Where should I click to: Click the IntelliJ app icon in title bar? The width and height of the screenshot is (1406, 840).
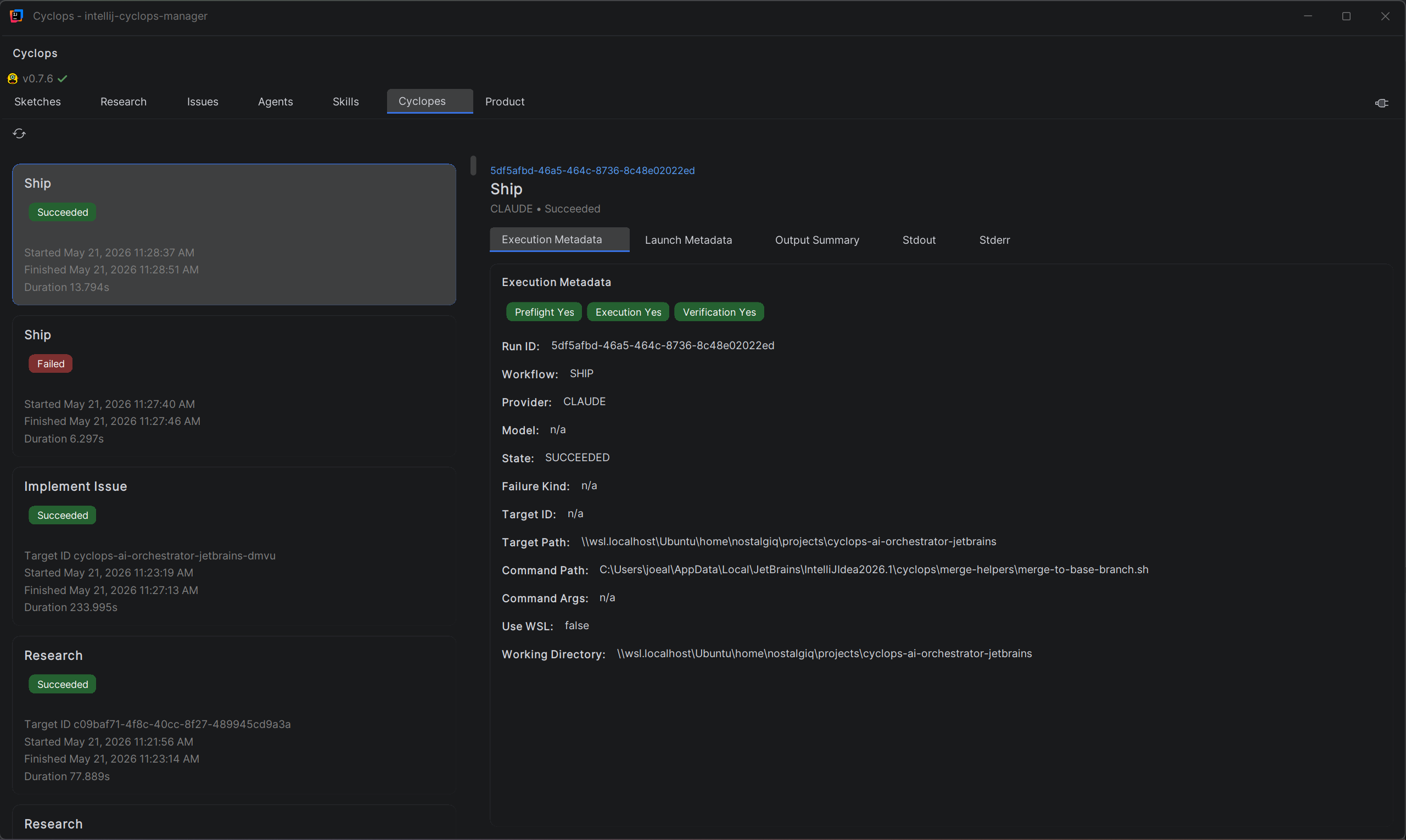pyautogui.click(x=16, y=16)
